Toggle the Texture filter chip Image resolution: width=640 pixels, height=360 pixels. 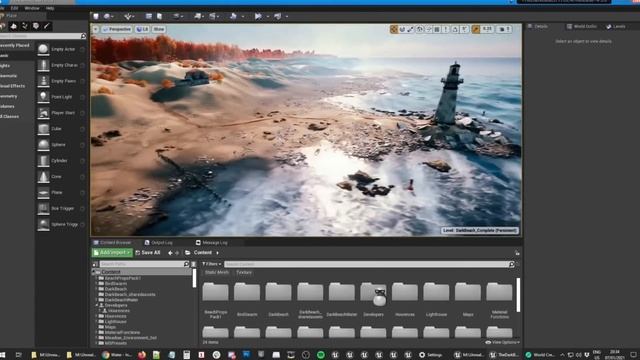click(x=244, y=272)
